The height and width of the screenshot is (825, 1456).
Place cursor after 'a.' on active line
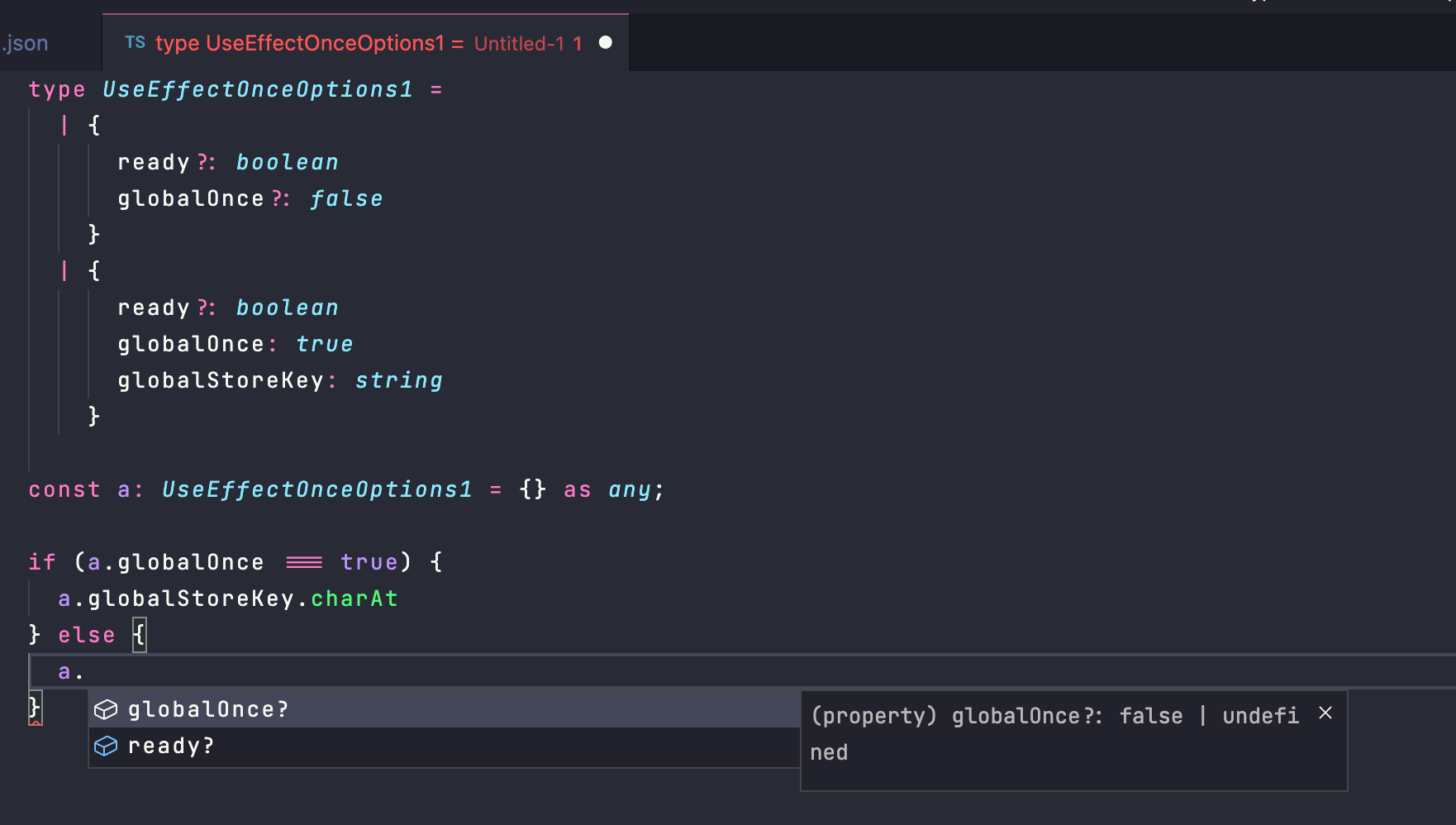click(x=85, y=672)
